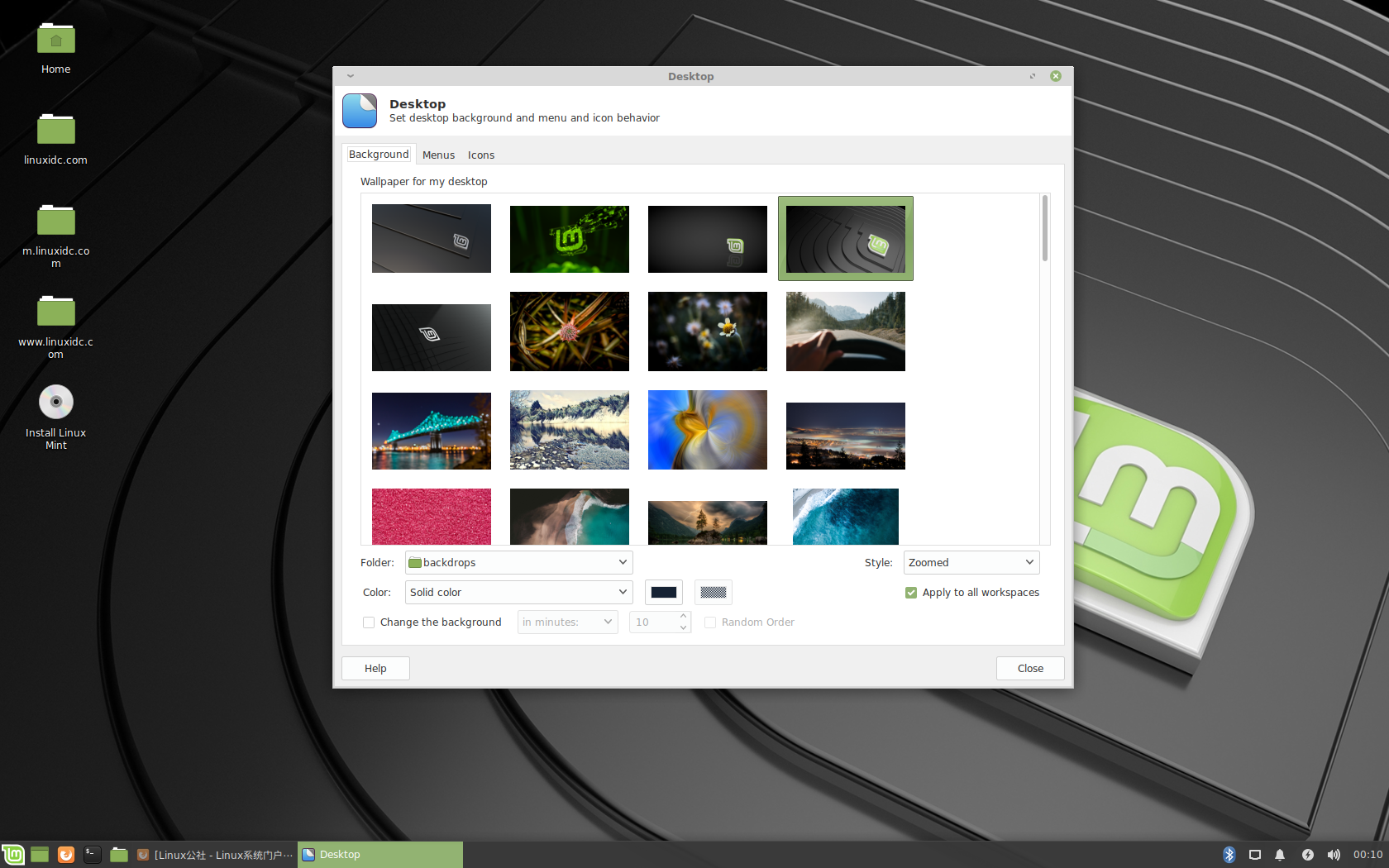Open the Zoomed Style dropdown
This screenshot has height=868, width=1389.
[x=971, y=563]
